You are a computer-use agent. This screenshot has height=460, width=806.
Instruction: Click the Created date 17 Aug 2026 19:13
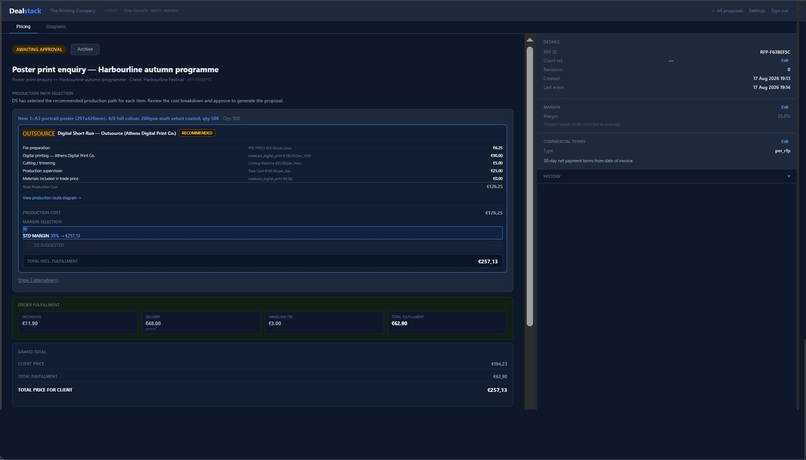[x=772, y=79]
